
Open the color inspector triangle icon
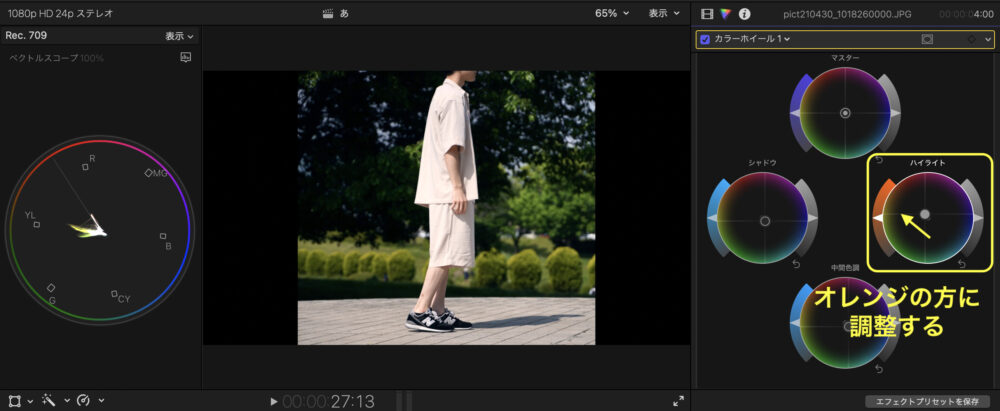[725, 14]
